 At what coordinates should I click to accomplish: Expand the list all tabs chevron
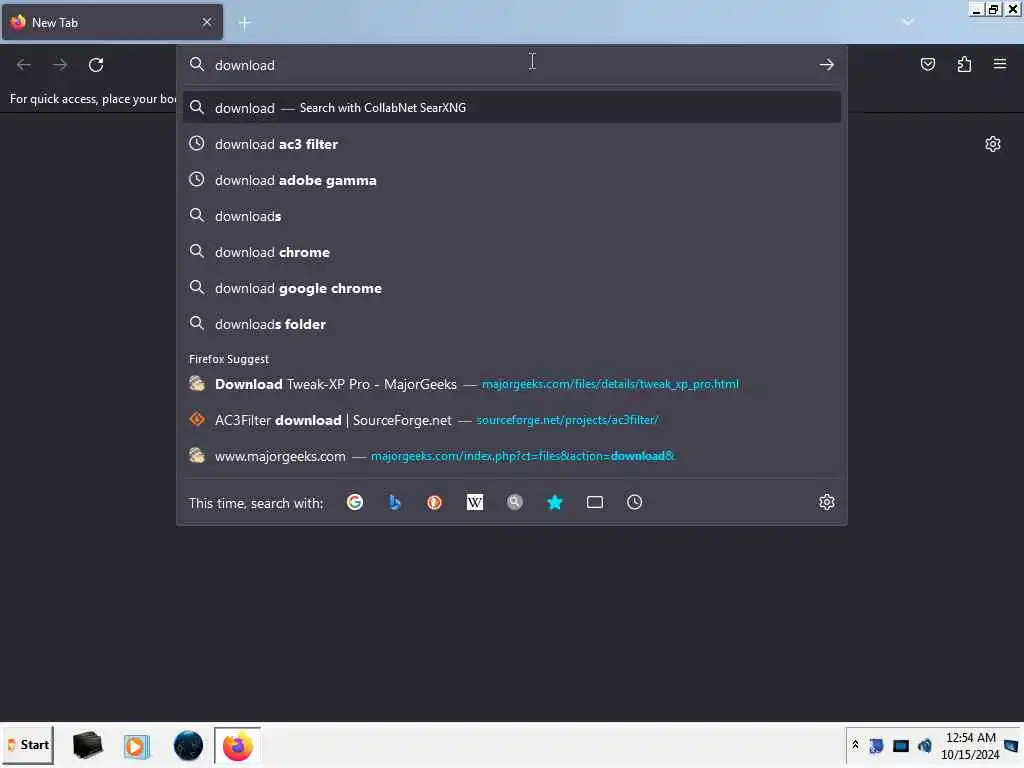click(908, 22)
